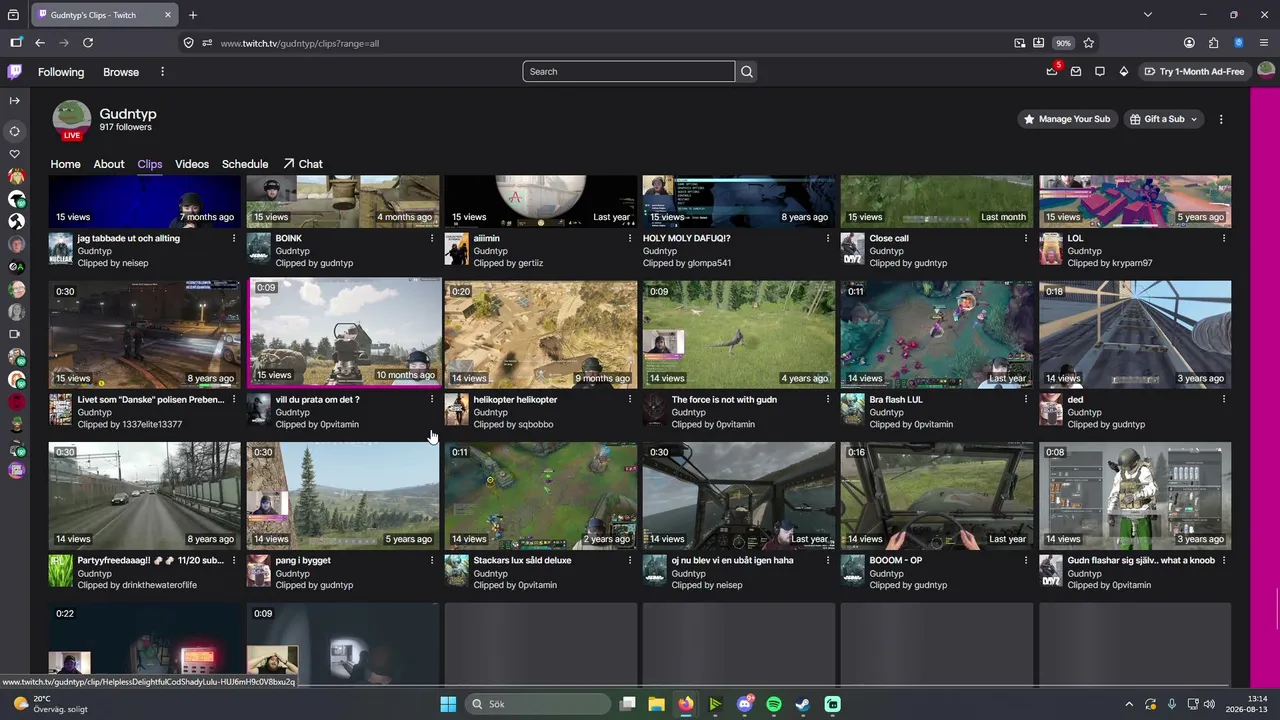Open Spotify from the taskbar
The height and width of the screenshot is (720, 1280).
pyautogui.click(x=774, y=704)
